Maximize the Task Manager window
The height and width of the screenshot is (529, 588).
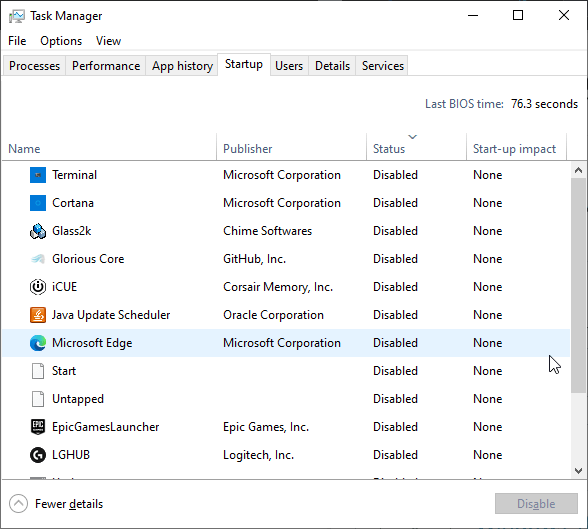point(518,16)
